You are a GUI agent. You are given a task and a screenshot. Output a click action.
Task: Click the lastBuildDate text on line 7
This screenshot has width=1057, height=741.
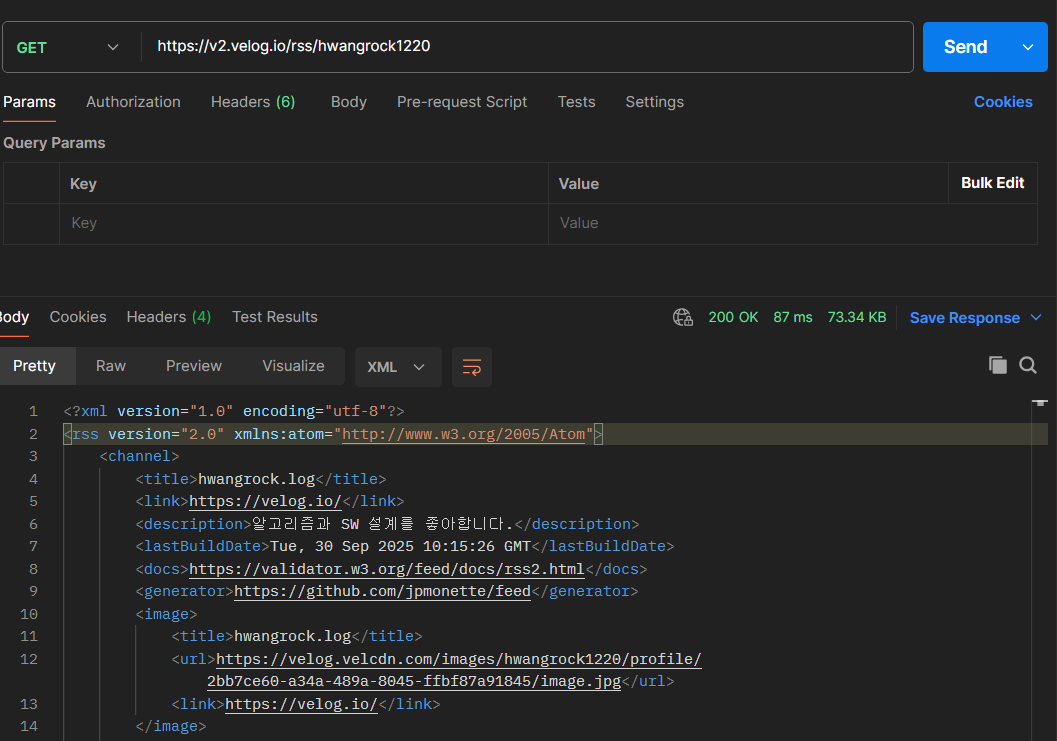(400, 546)
